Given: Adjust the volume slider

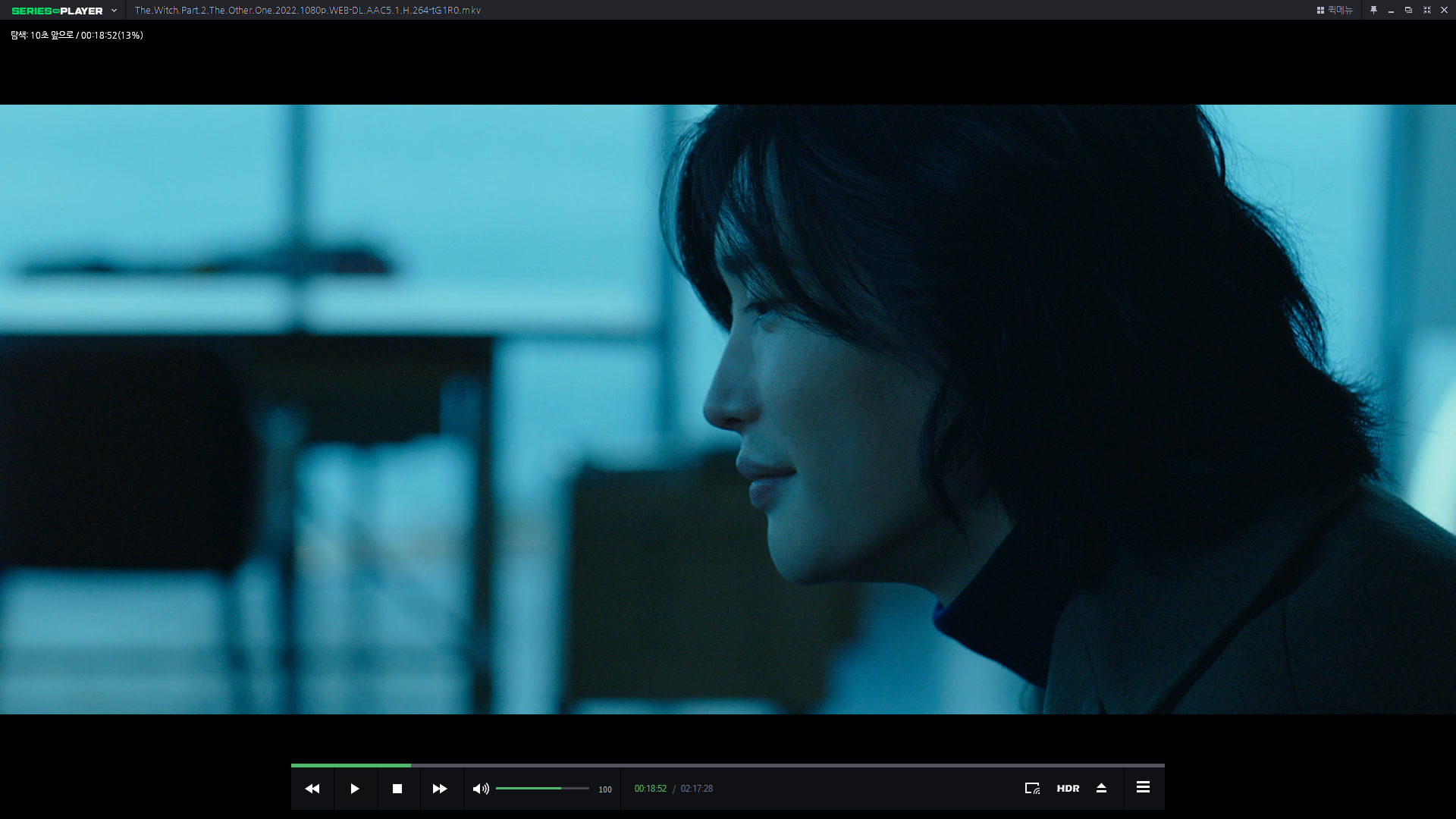Looking at the screenshot, I should [x=542, y=789].
